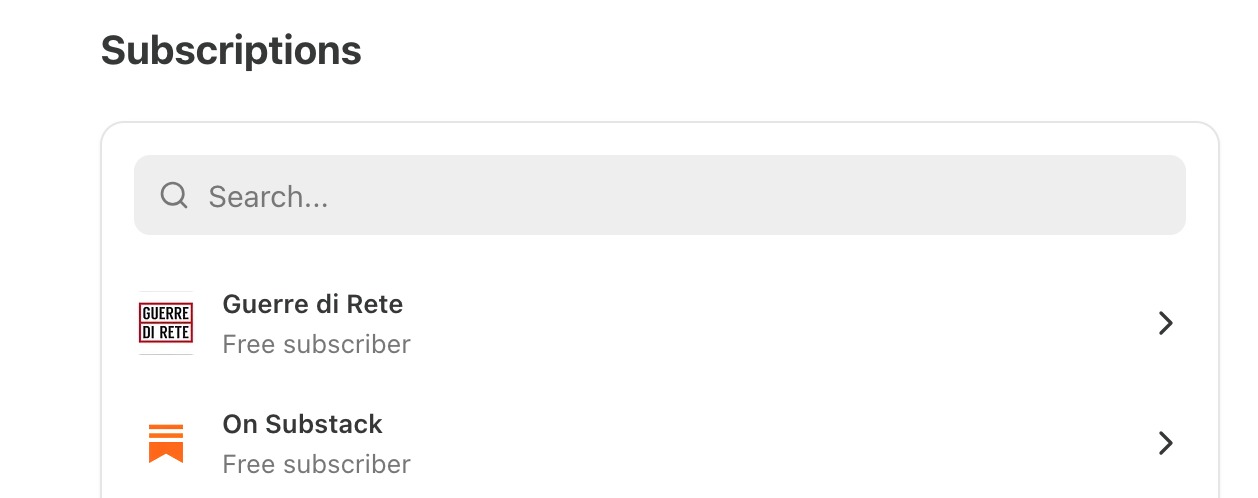
Task: Focus the subscriptions Search field
Action: point(660,195)
